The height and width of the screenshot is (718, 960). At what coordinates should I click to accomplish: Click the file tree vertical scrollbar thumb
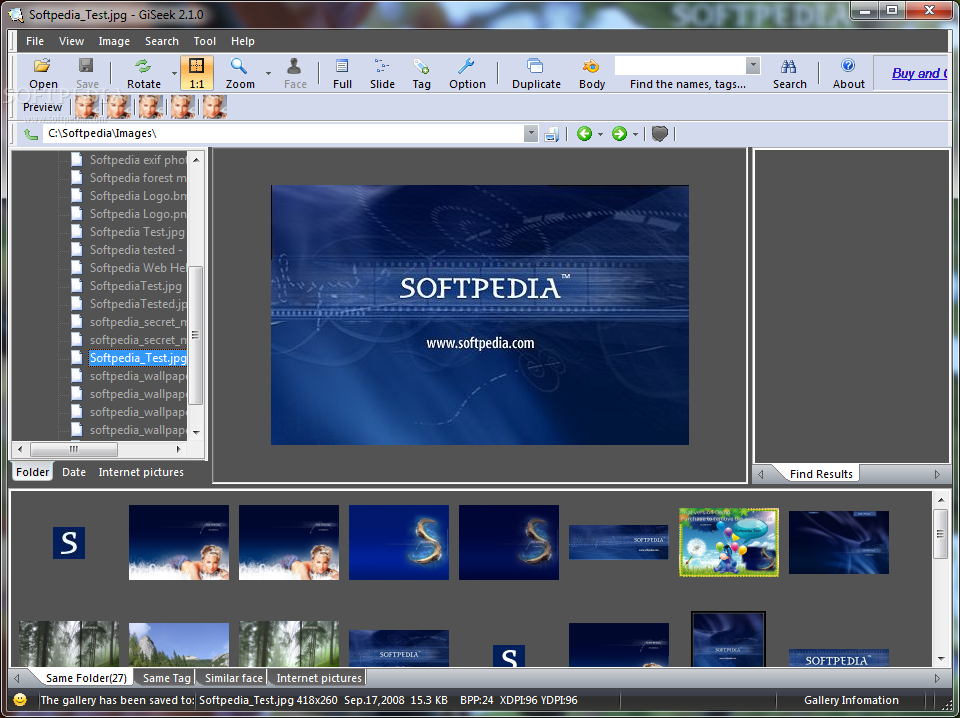(196, 335)
